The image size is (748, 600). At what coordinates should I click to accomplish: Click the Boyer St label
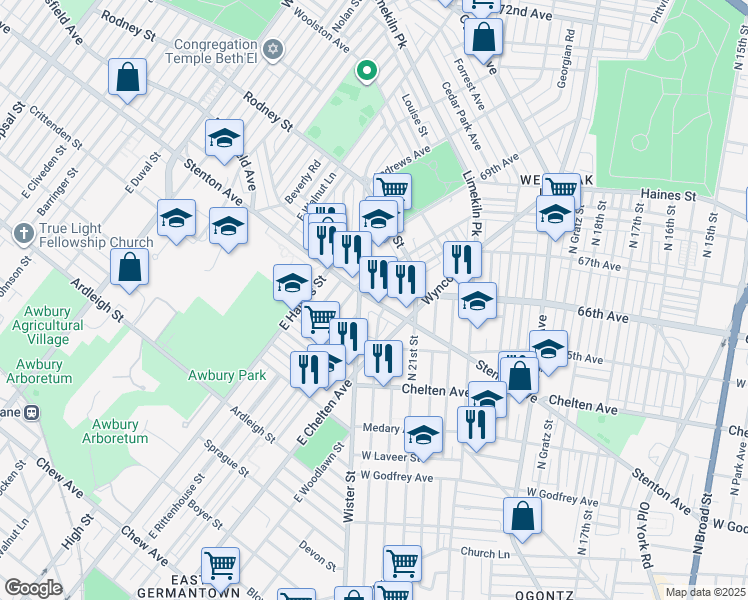tap(205, 514)
